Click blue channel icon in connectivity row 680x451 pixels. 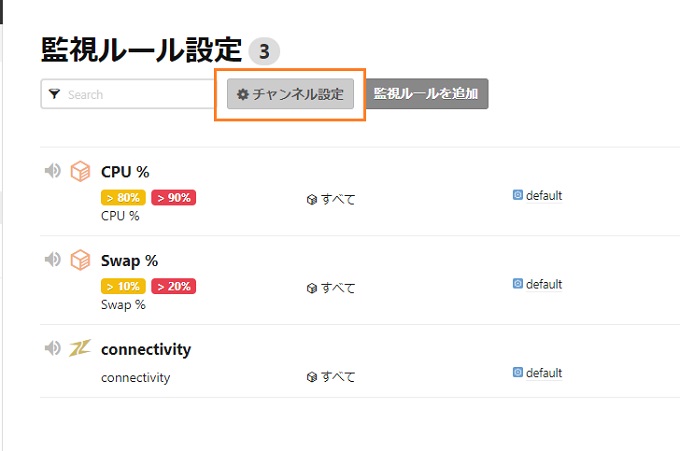coord(518,372)
